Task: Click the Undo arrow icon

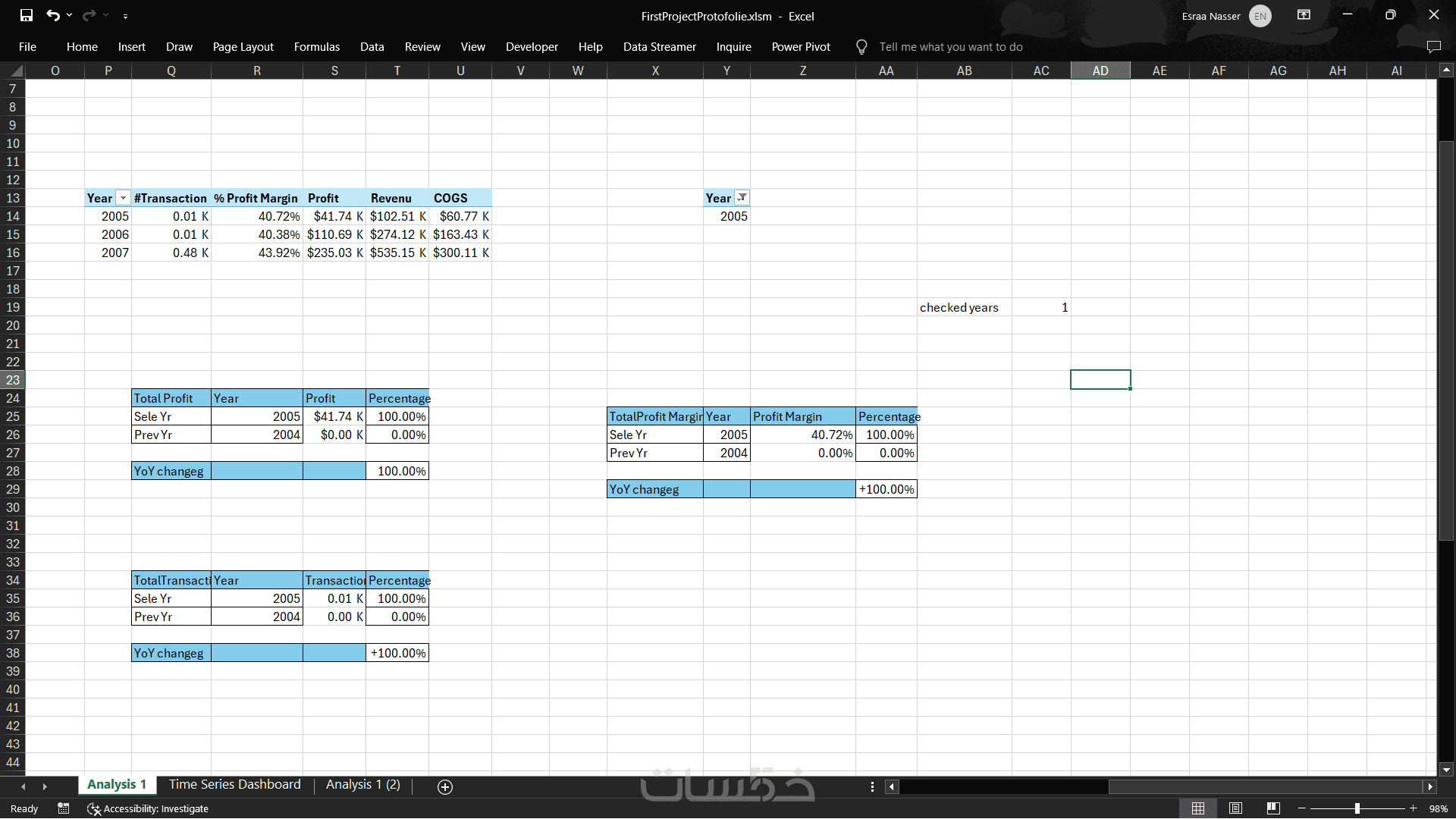Action: tap(52, 15)
